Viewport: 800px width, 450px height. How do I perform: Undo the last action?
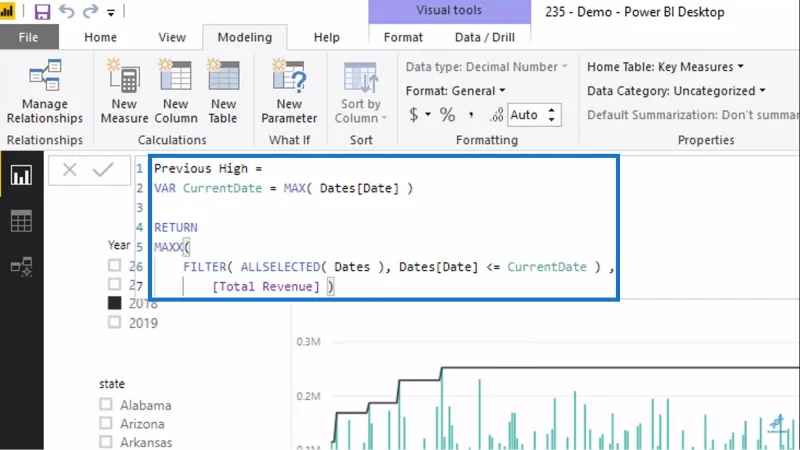pos(67,11)
